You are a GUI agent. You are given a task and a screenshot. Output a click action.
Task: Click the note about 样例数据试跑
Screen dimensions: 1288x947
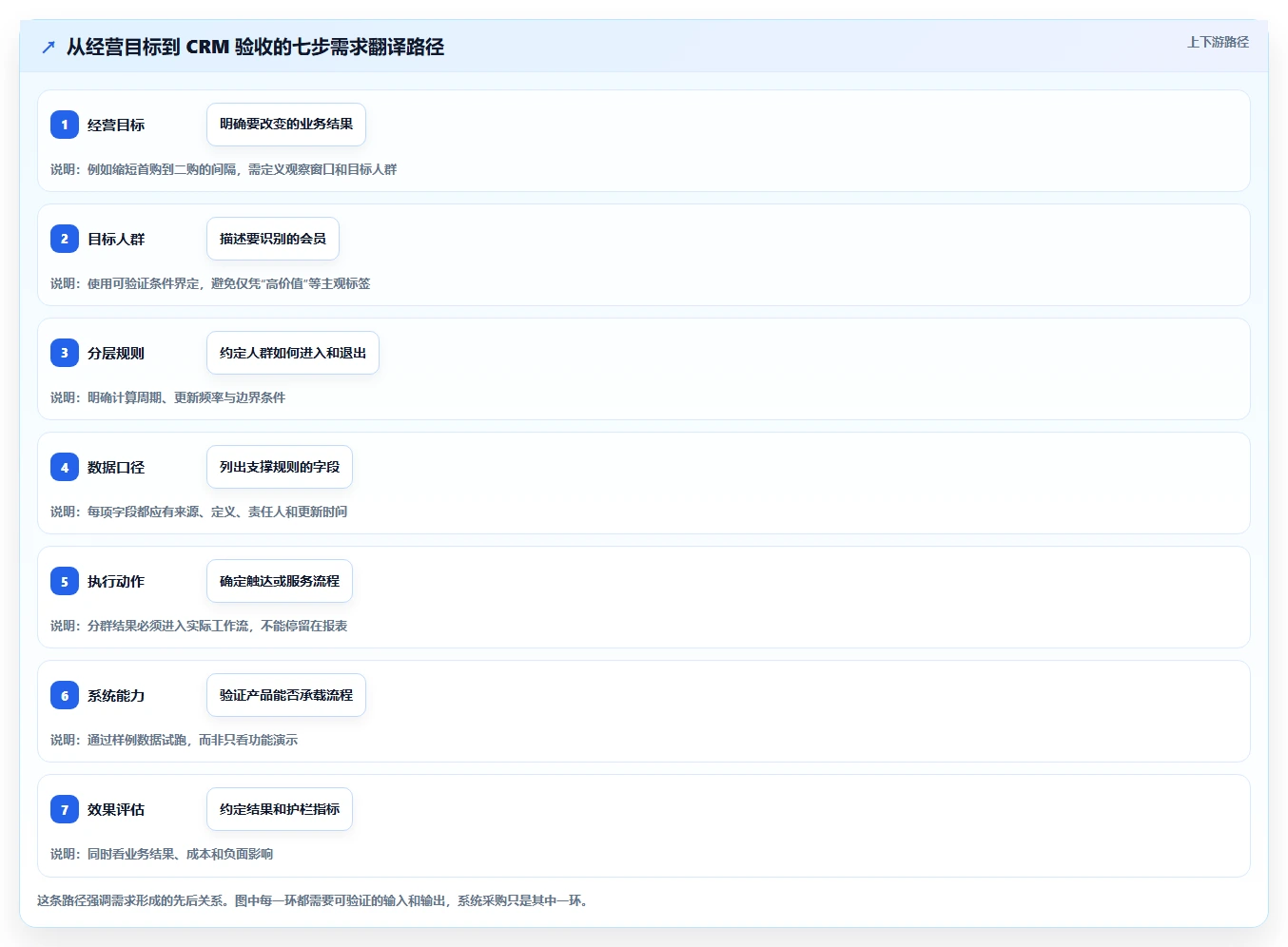coord(174,740)
